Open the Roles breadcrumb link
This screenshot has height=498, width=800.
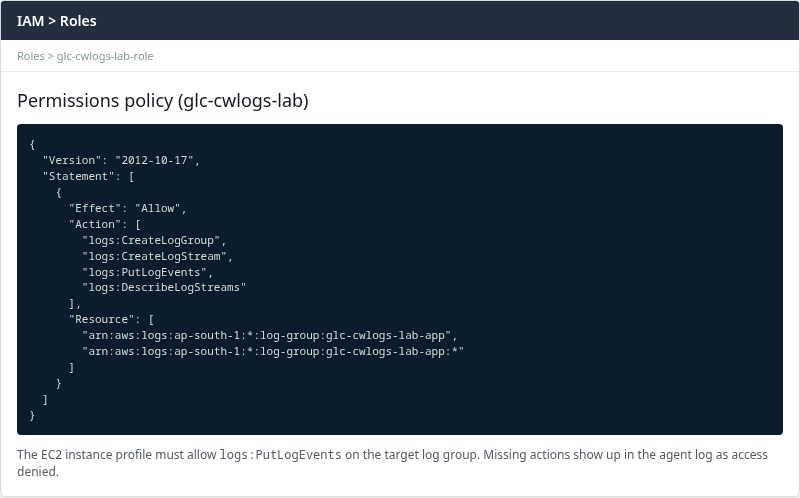[x=31, y=56]
